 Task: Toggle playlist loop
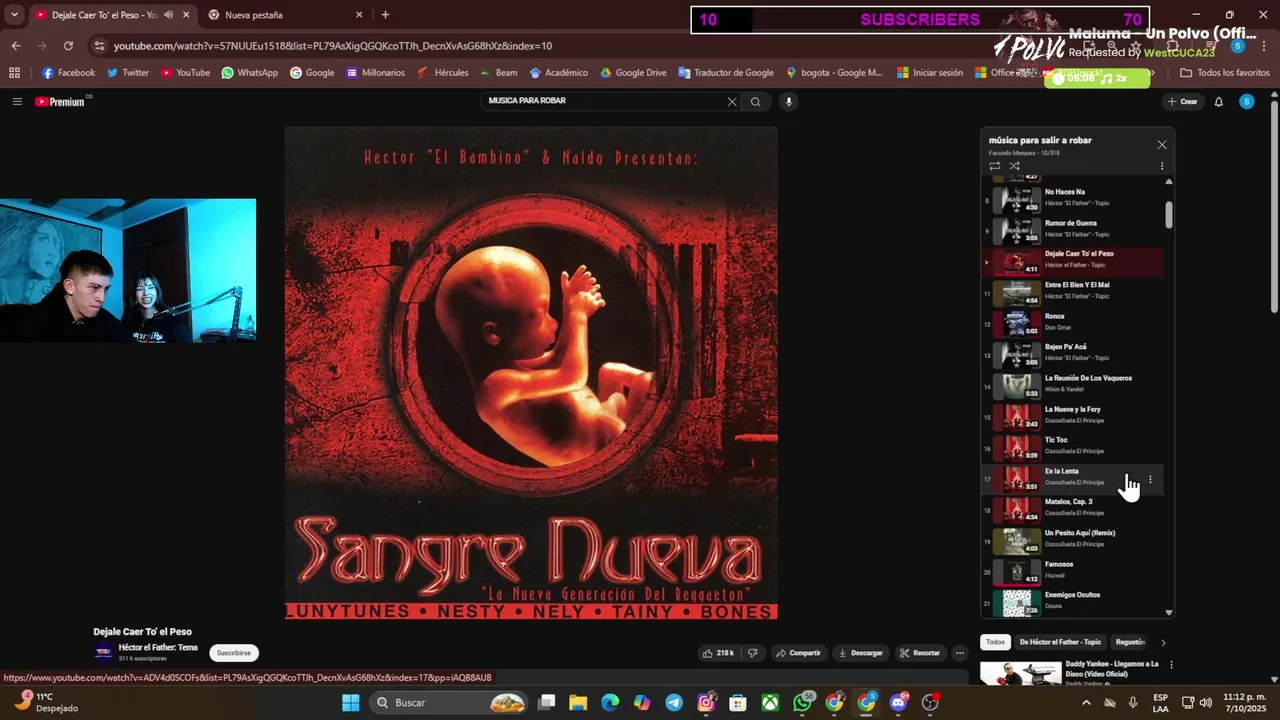pyautogui.click(x=994, y=166)
